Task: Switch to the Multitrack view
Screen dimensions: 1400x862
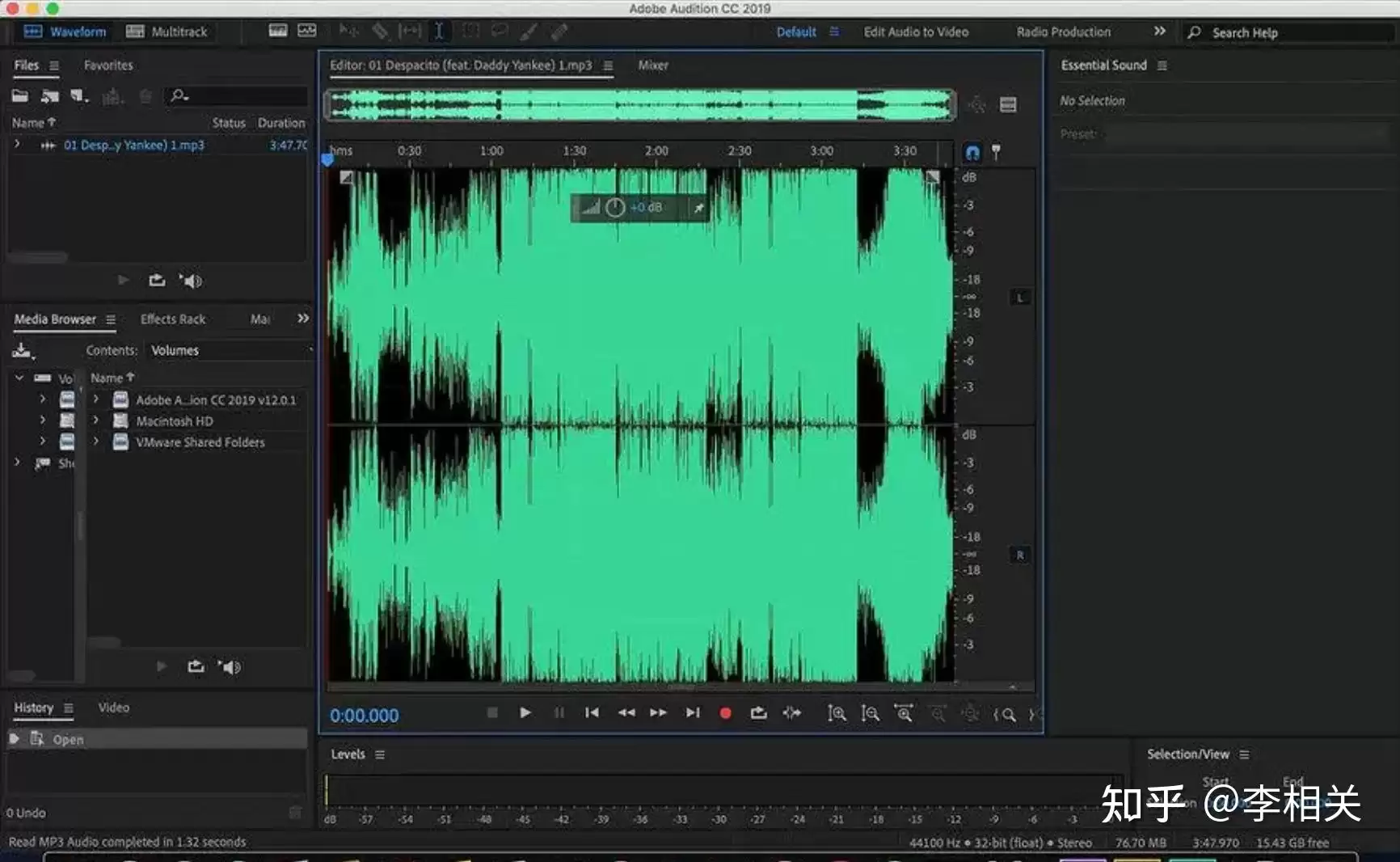Action: [x=167, y=32]
